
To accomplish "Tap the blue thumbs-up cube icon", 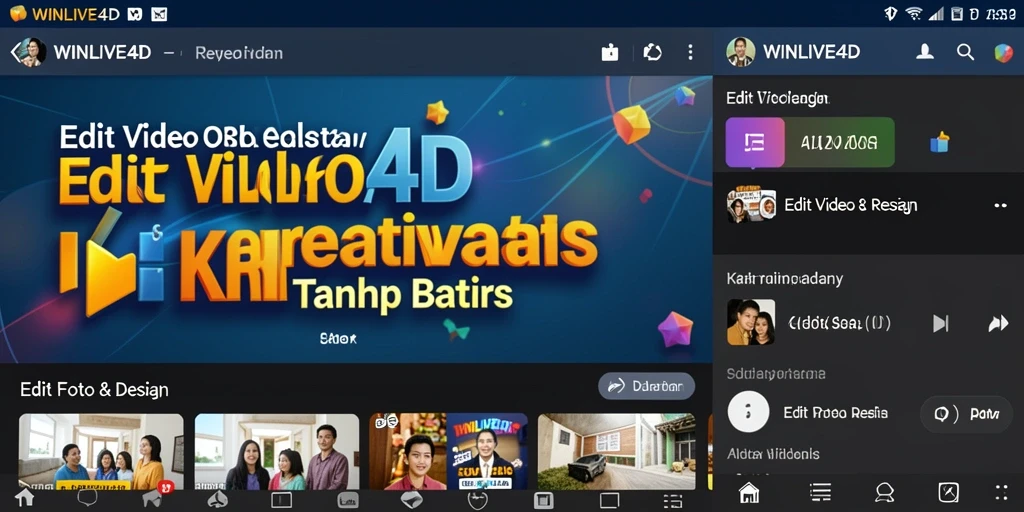I will (939, 142).
